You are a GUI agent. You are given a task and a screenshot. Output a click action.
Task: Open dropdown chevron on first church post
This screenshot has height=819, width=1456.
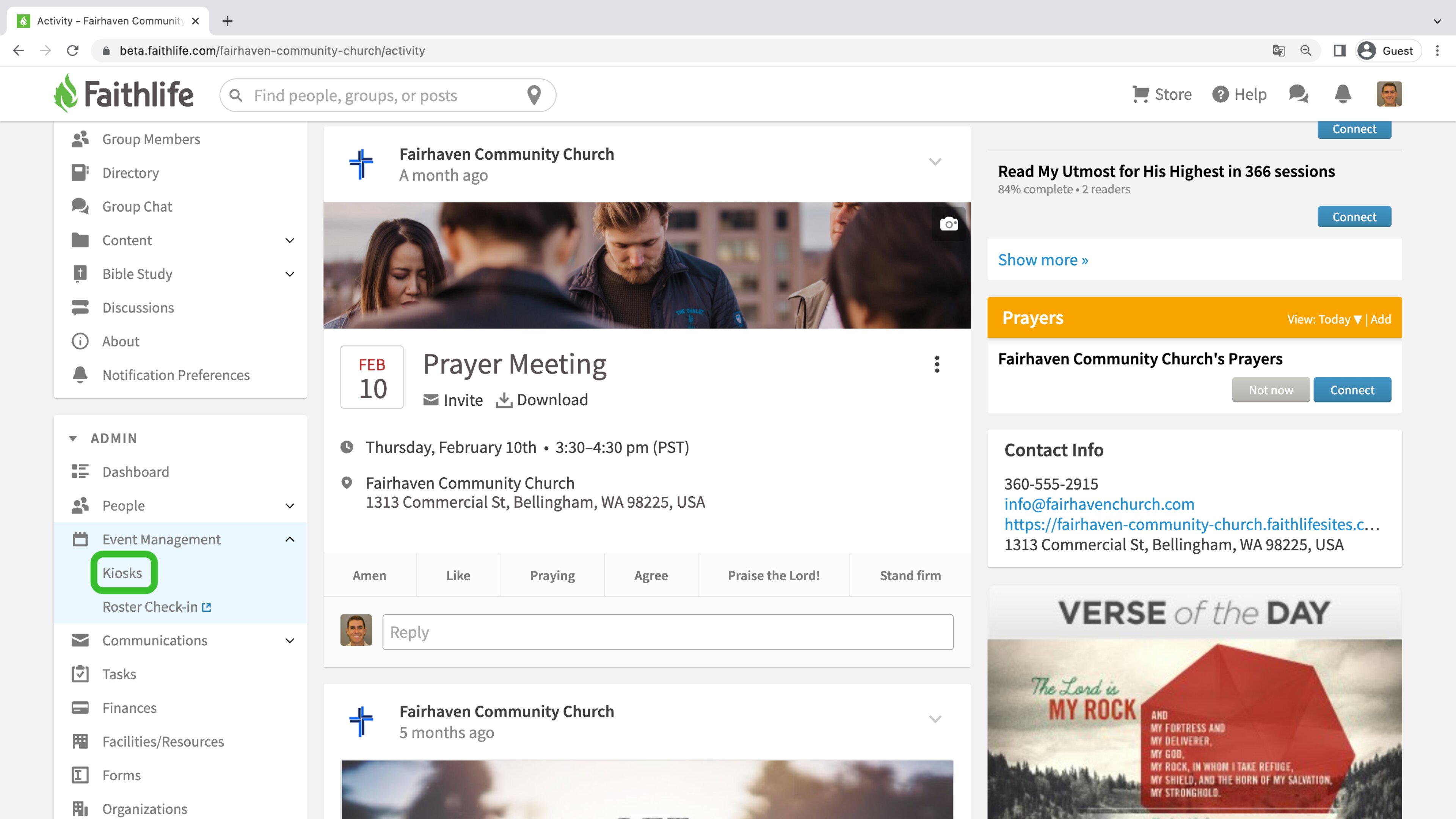tap(935, 162)
